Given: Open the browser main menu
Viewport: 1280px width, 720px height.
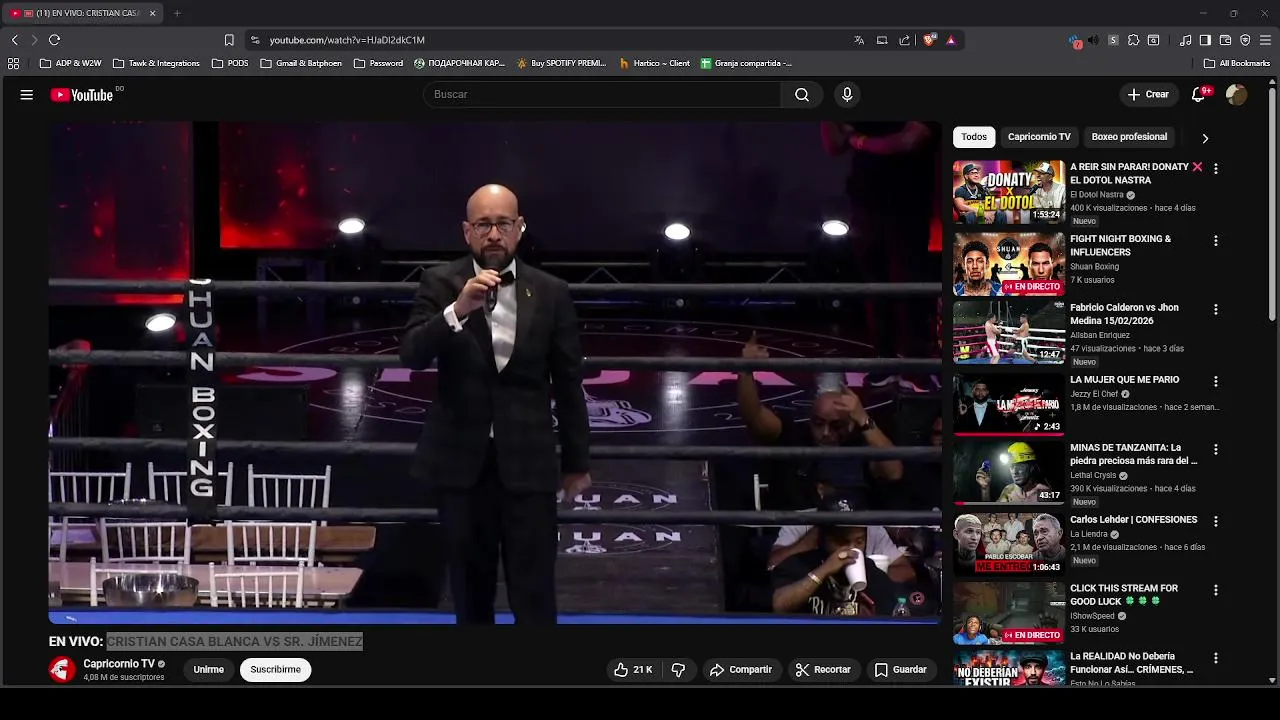Looking at the screenshot, I should click(1265, 40).
